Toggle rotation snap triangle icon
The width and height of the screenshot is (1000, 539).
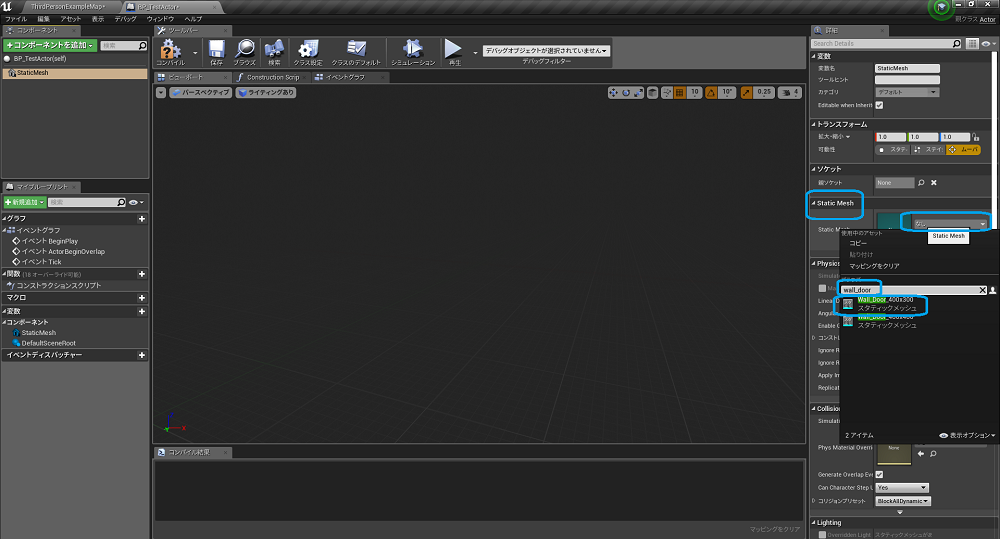(x=711, y=92)
